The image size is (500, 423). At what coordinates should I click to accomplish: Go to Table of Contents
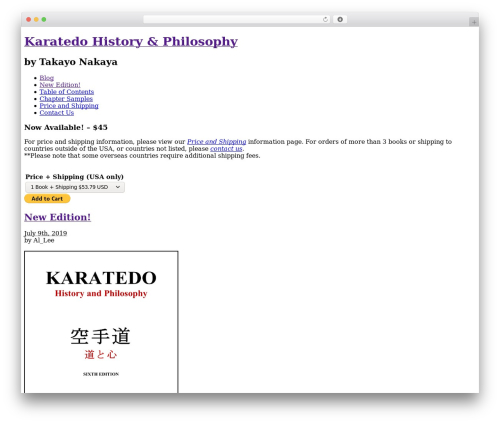pos(67,92)
